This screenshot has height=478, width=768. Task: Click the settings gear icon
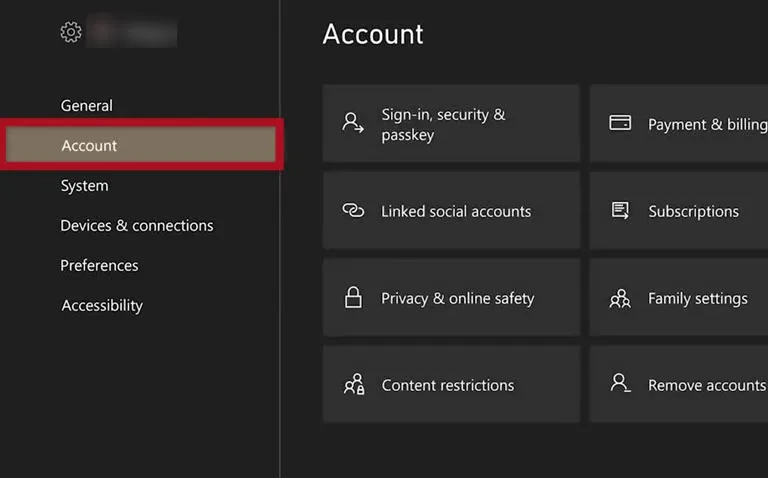(71, 32)
